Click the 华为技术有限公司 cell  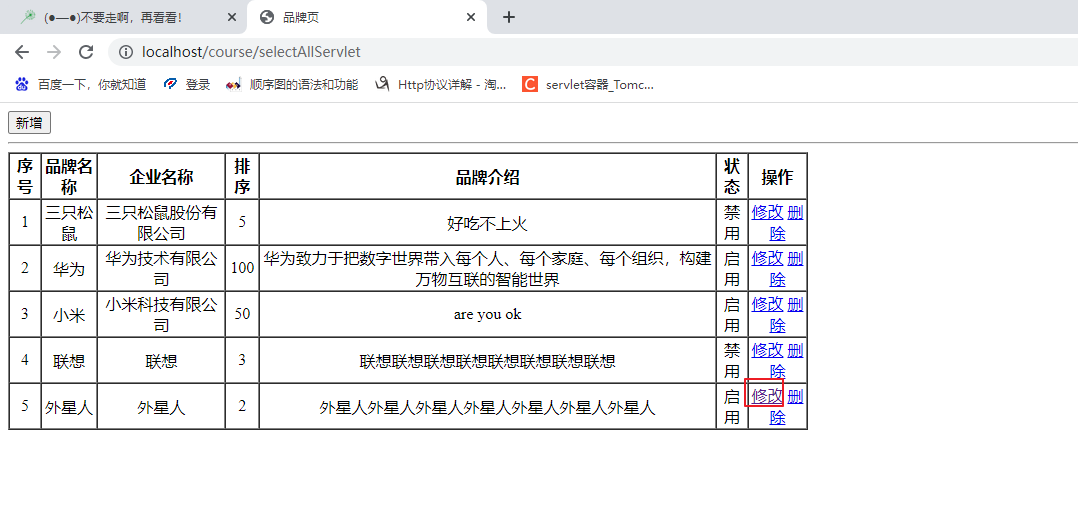tap(161, 268)
